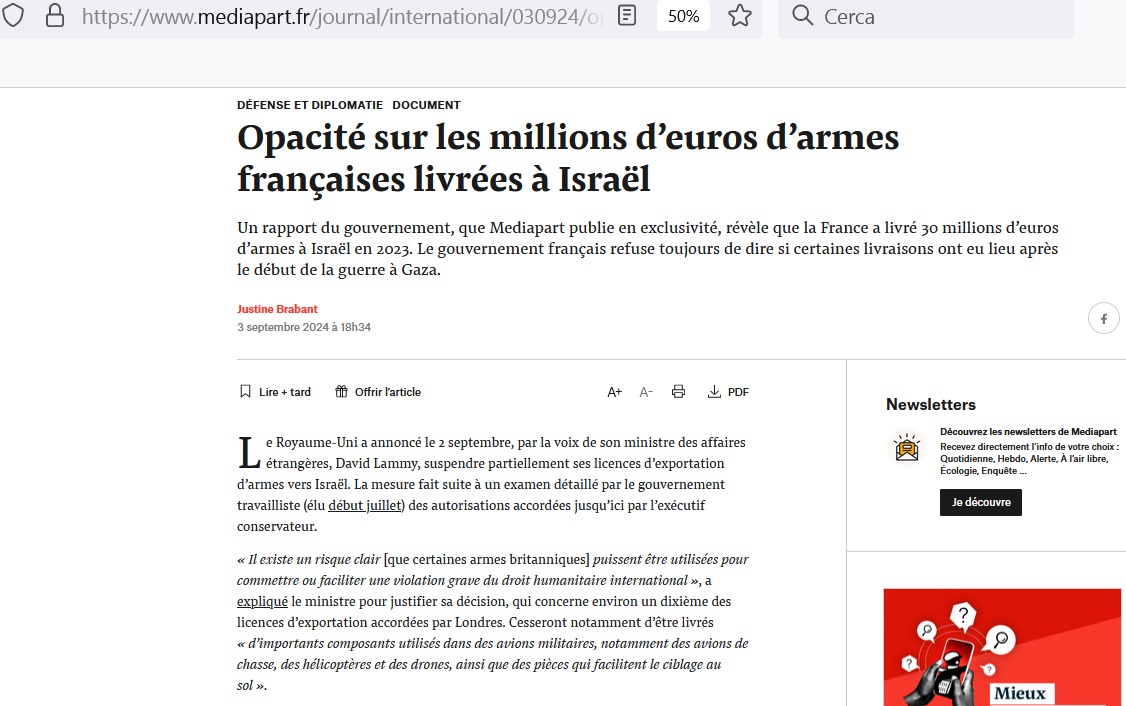Click the Je découvre newsletter button
The image size is (1126, 706).
pos(980,502)
